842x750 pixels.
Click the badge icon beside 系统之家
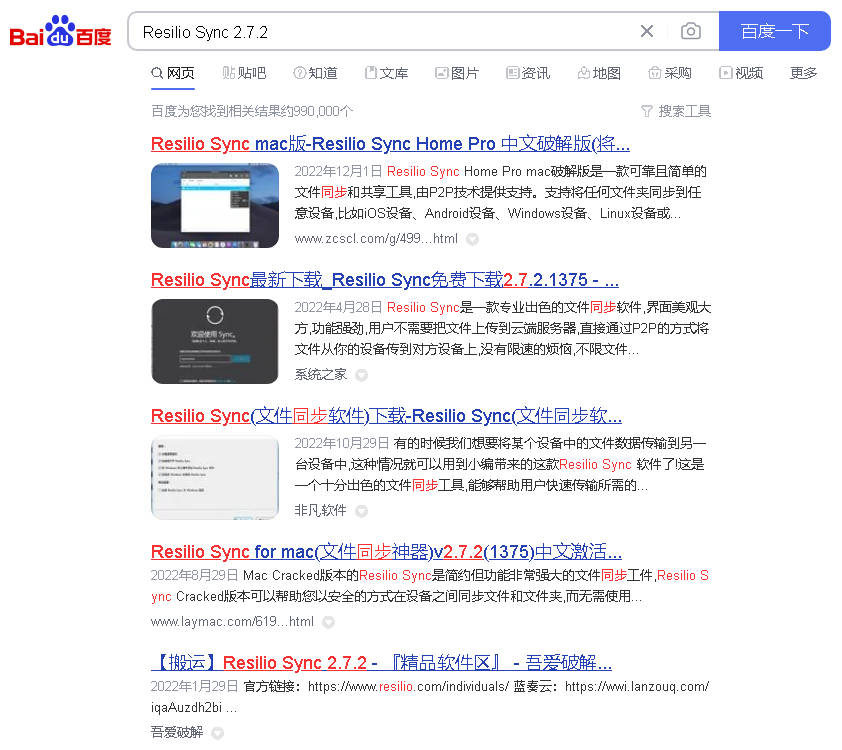click(x=361, y=375)
